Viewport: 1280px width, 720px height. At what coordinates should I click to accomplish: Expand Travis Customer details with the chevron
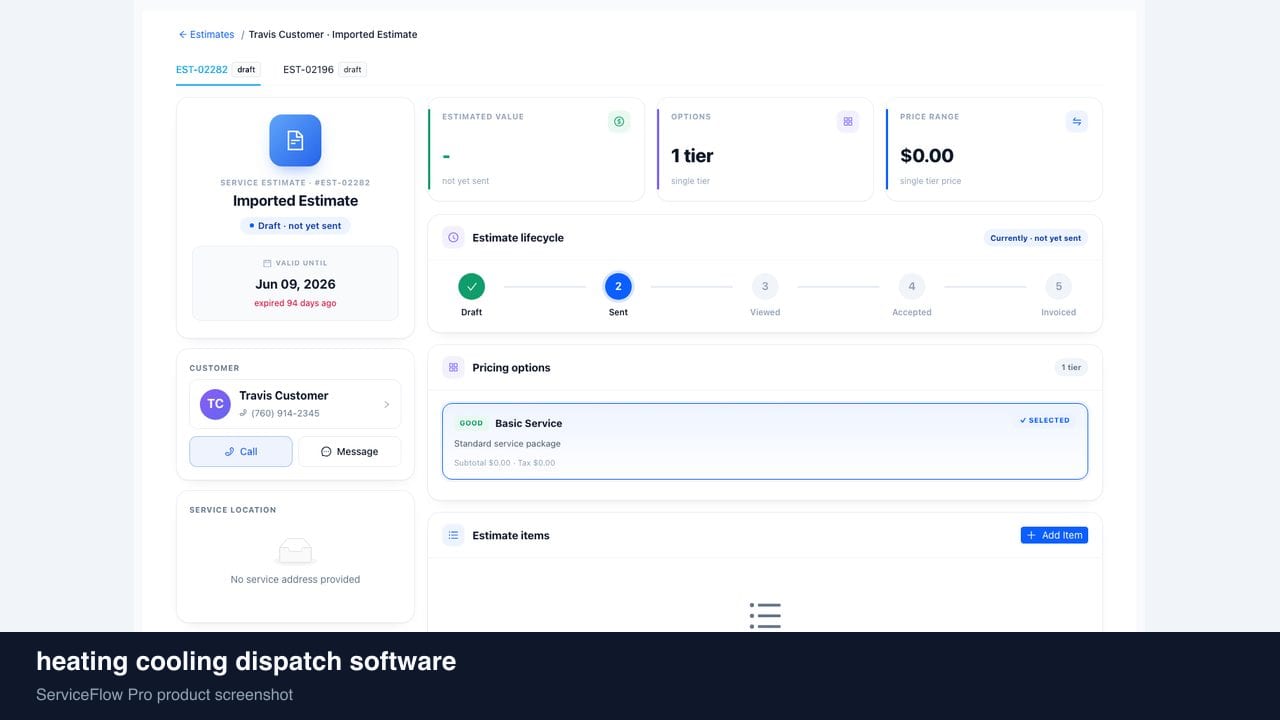[386, 405]
